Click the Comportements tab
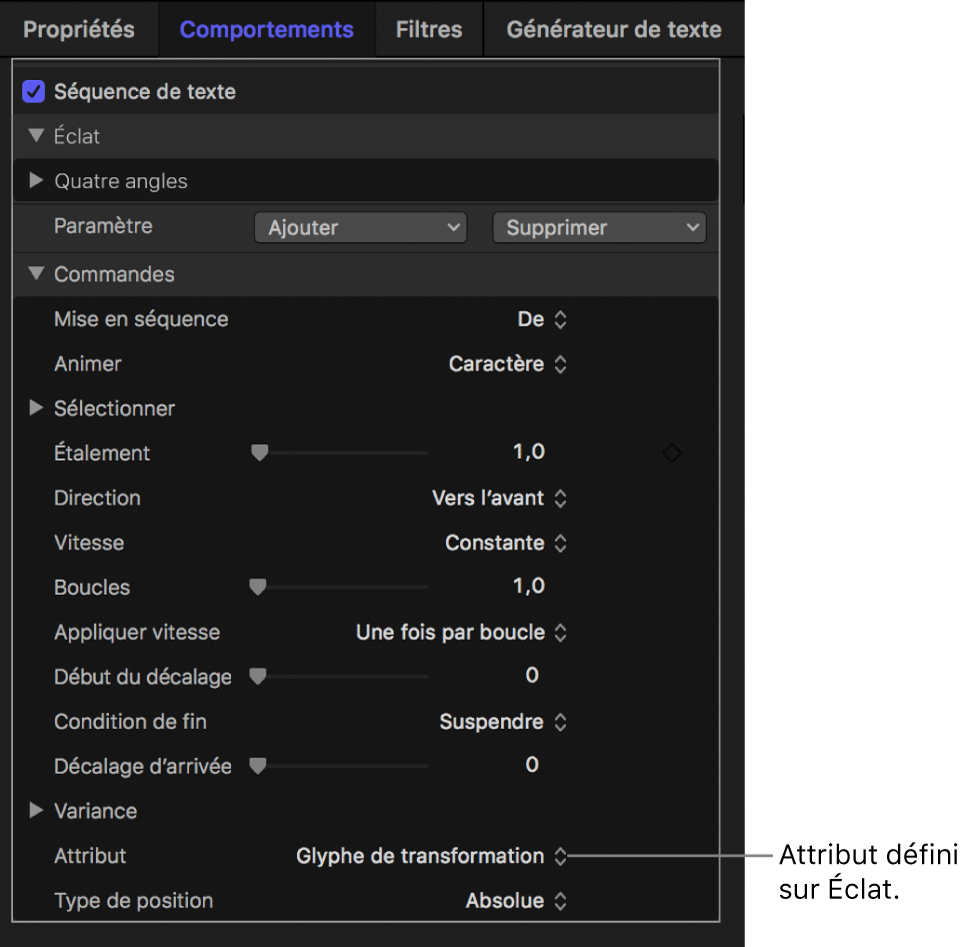Viewport: 968px width, 947px height. pos(266,29)
